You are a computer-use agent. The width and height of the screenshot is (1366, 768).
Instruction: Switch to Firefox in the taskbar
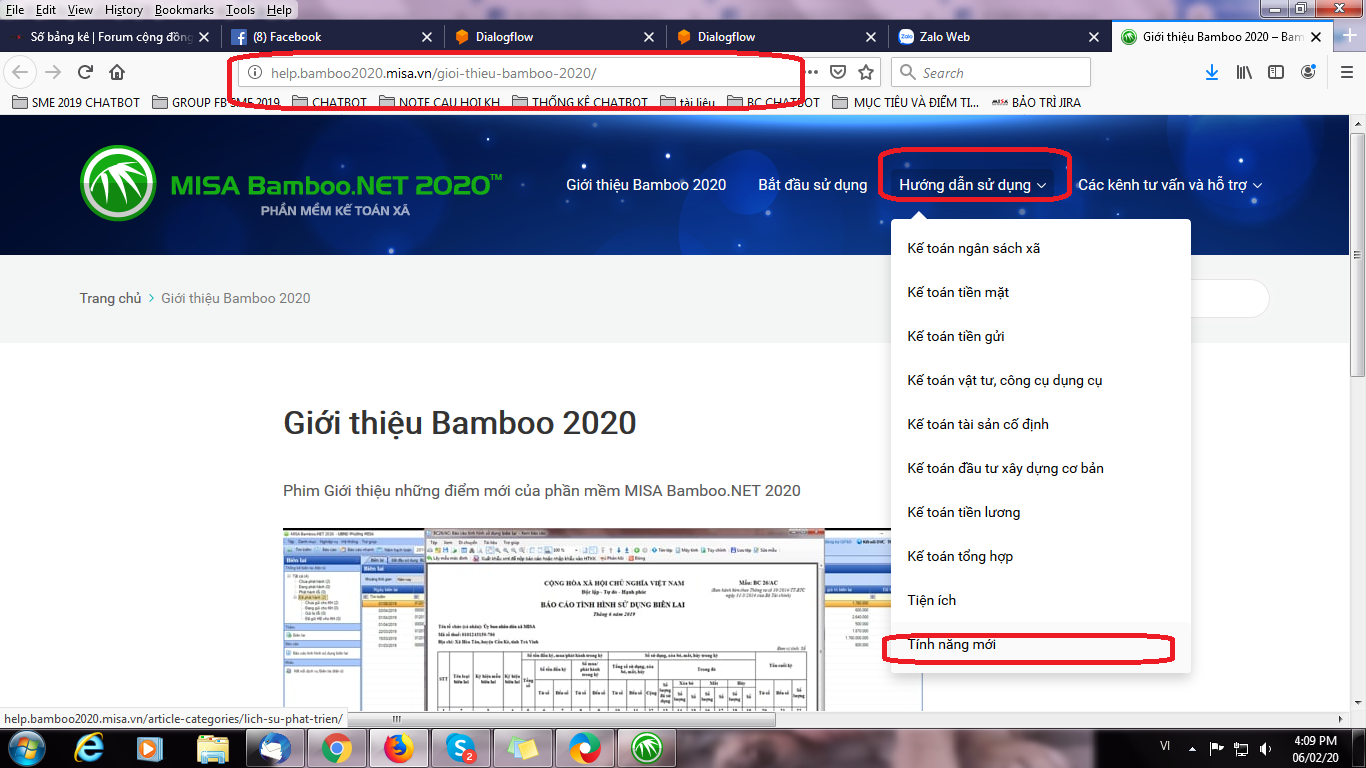[398, 747]
